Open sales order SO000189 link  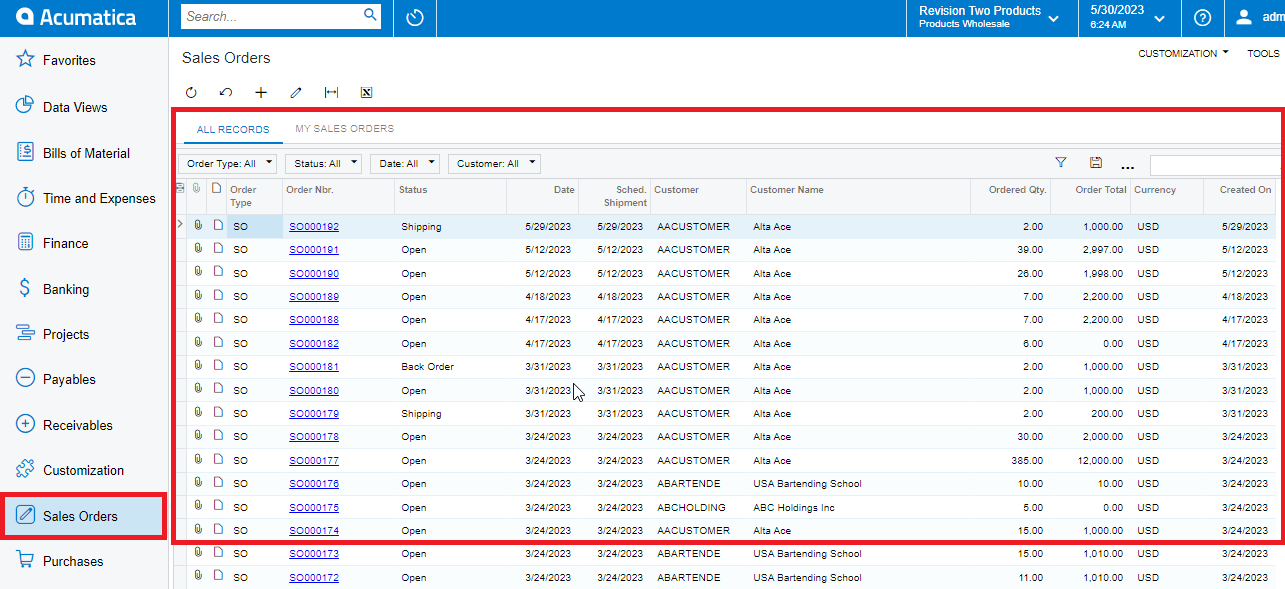(314, 296)
